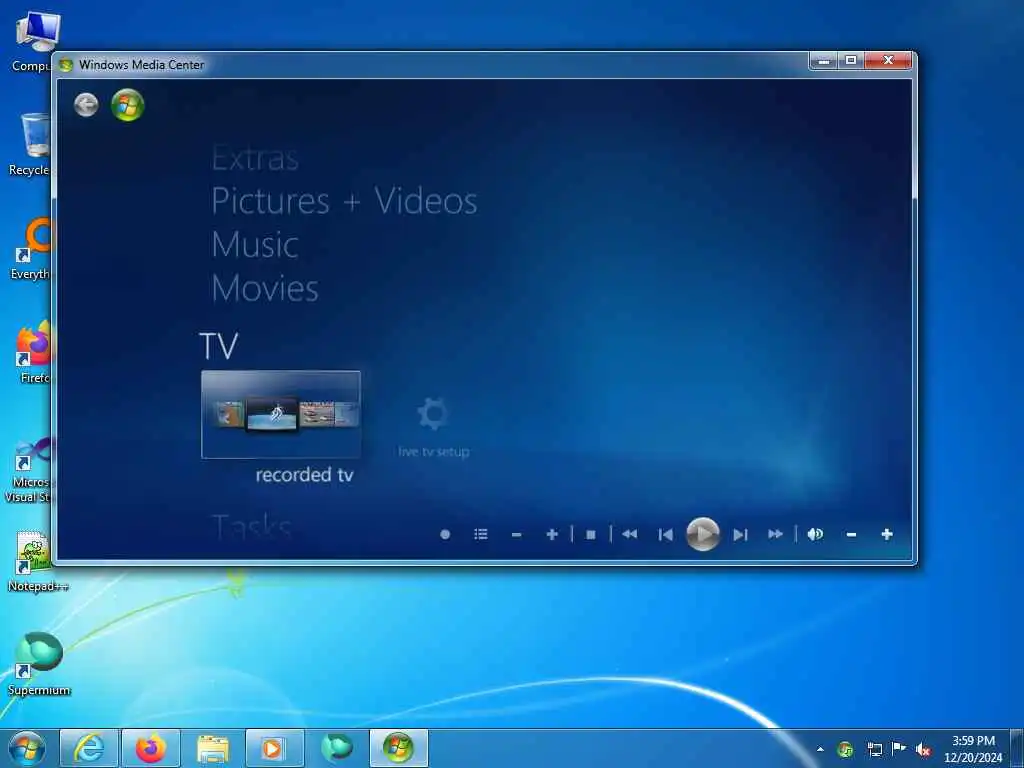The width and height of the screenshot is (1024, 768).
Task: Open network status tray icon
Action: click(x=874, y=749)
